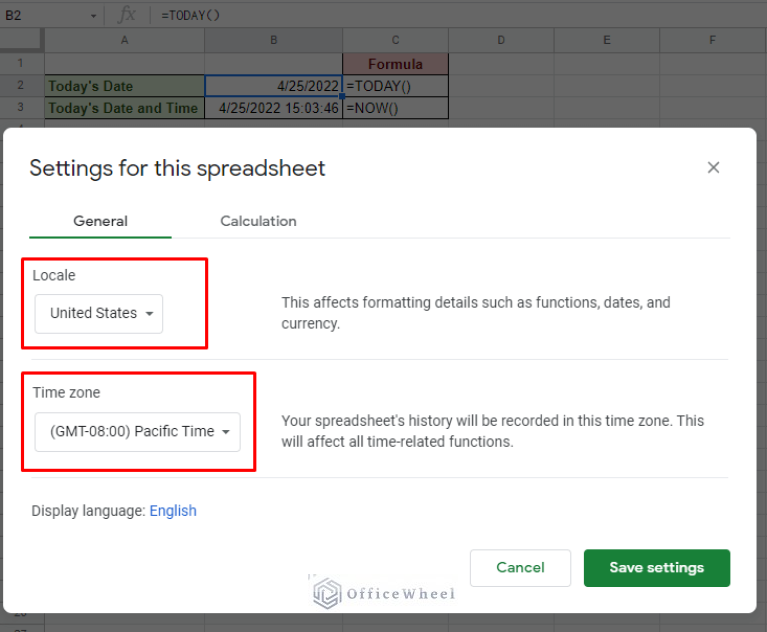Image resolution: width=767 pixels, height=632 pixels.
Task: Select the General tab
Action: tap(100, 221)
